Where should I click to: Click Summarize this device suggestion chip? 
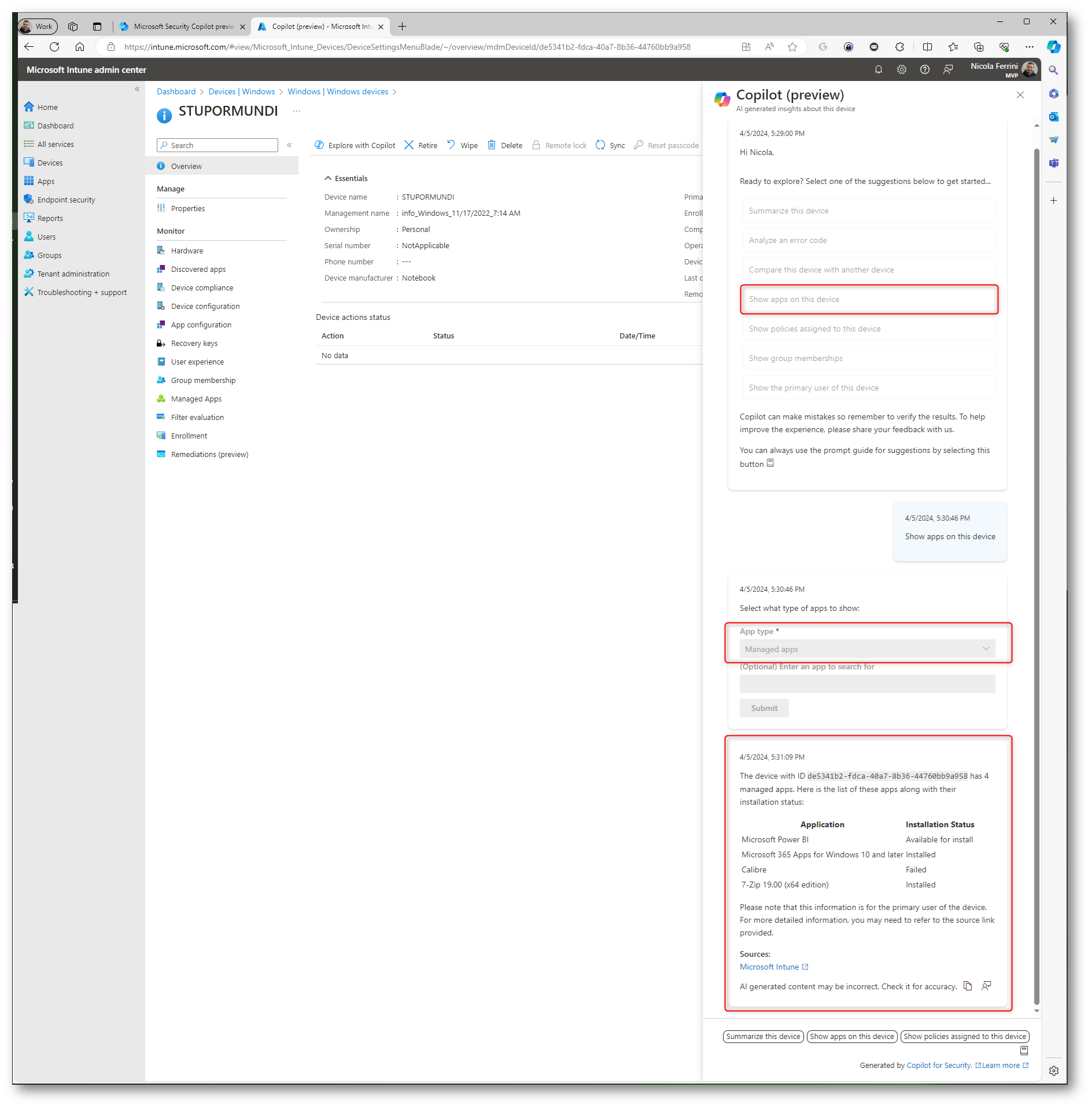pos(763,1036)
